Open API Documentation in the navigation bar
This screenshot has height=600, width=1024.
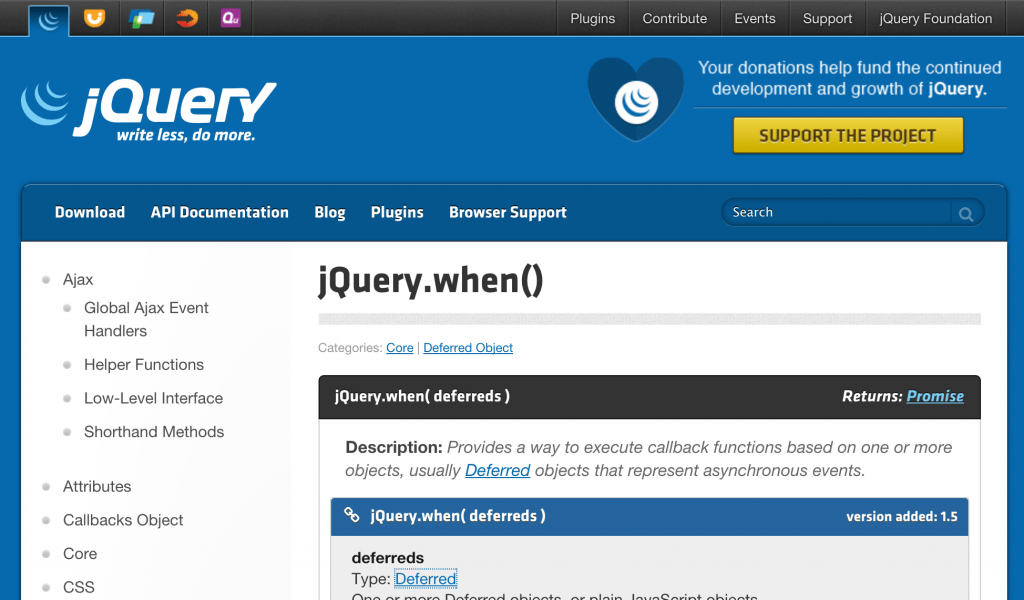(219, 212)
